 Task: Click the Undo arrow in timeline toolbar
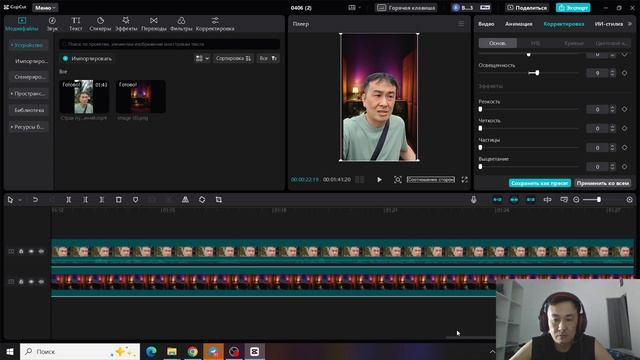35,200
